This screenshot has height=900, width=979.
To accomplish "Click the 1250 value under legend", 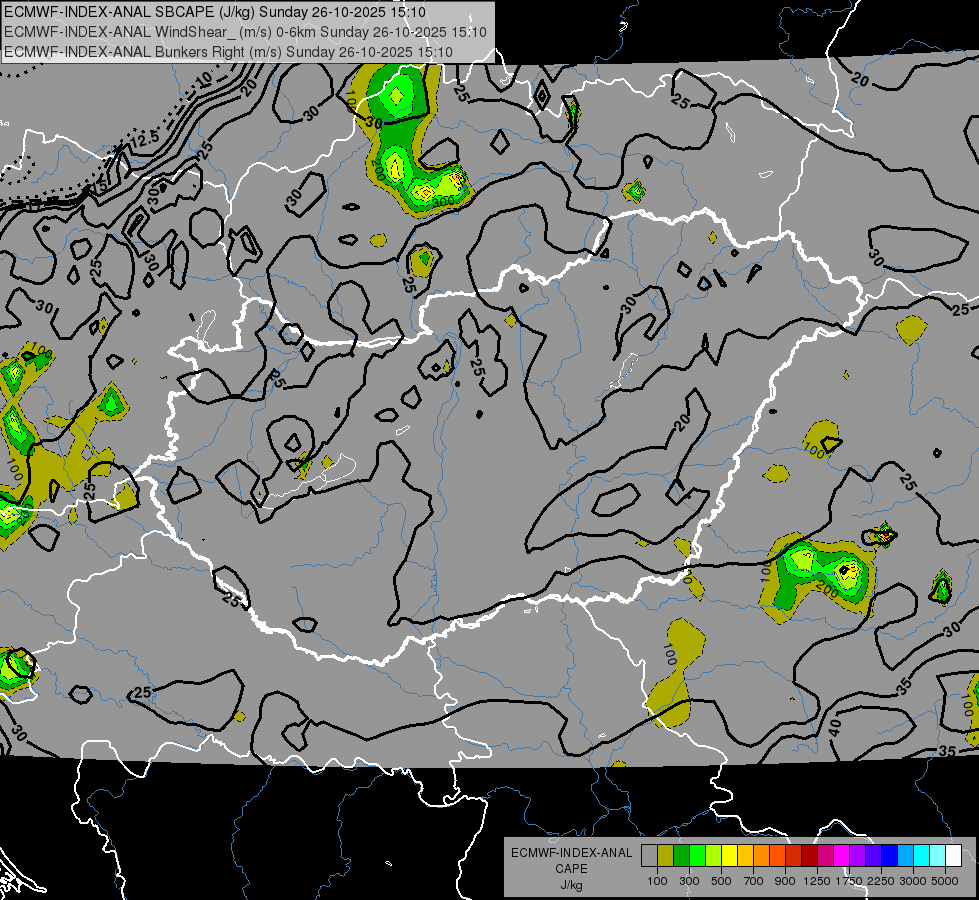I will (x=817, y=881).
